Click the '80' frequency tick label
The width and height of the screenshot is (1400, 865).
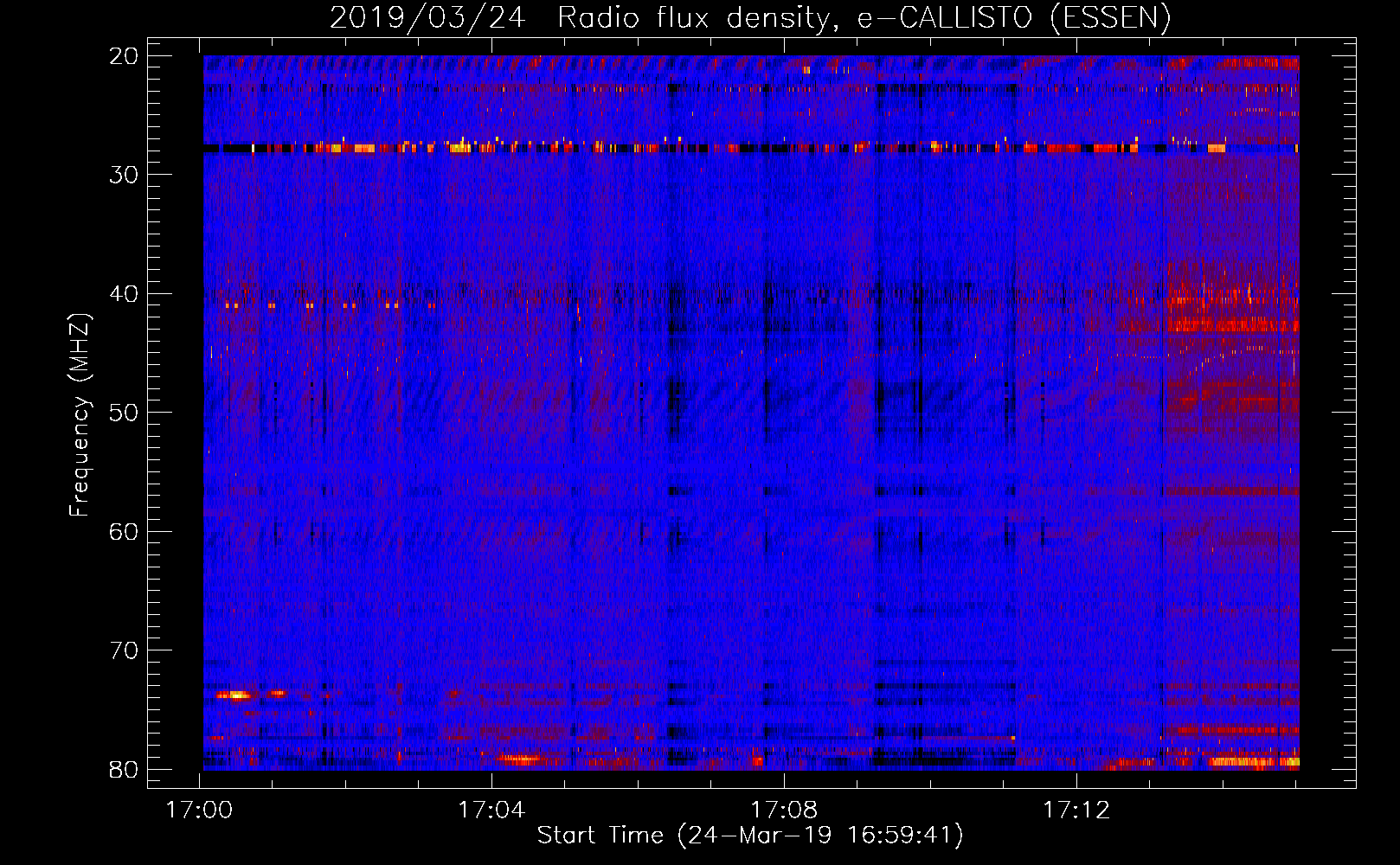pos(125,769)
